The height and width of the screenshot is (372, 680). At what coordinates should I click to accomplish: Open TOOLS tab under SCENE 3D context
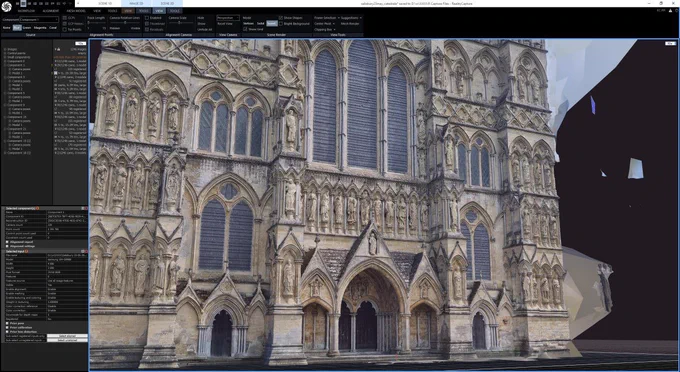tap(175, 11)
